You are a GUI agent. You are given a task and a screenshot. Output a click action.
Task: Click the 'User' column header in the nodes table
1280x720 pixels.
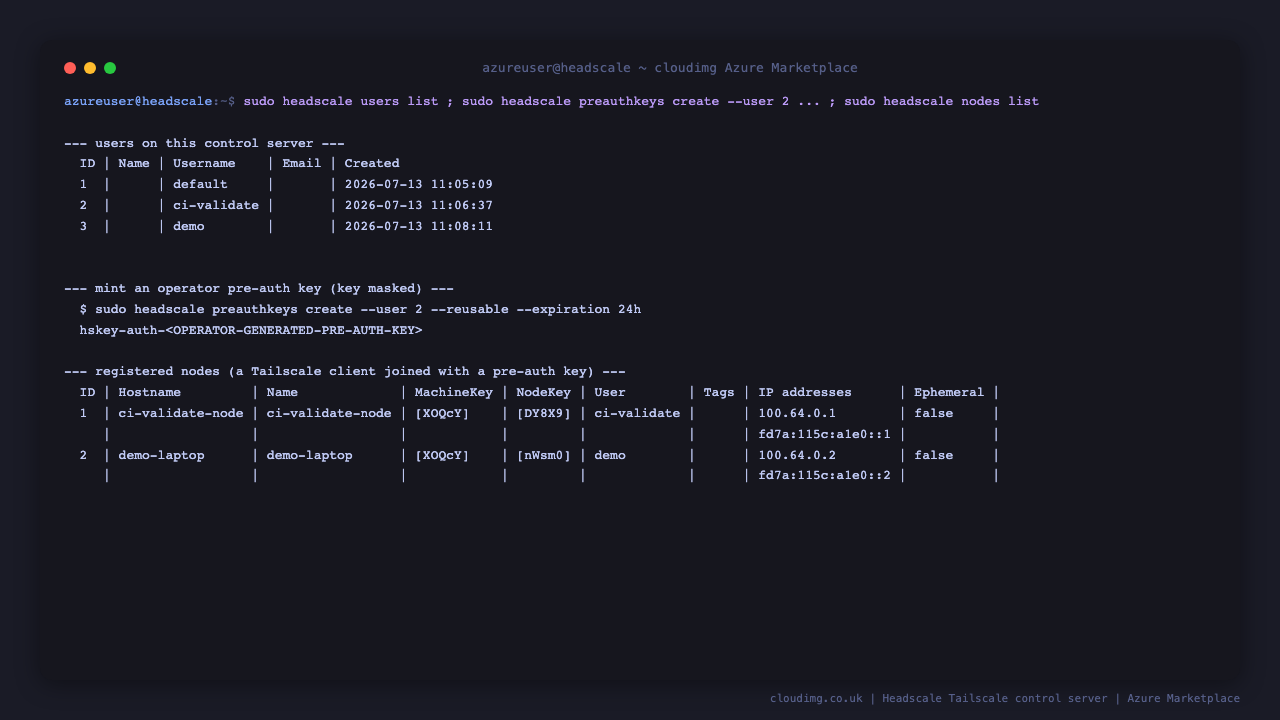(x=610, y=392)
